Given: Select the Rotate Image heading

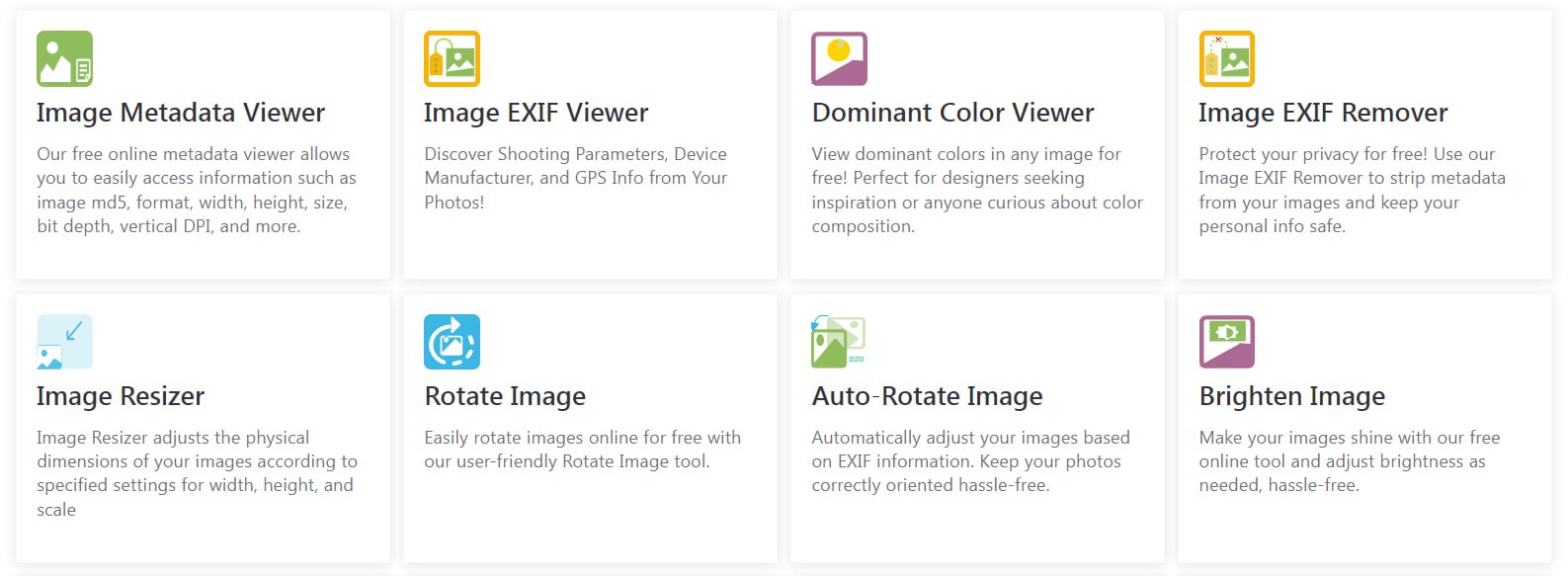Looking at the screenshot, I should tap(505, 396).
